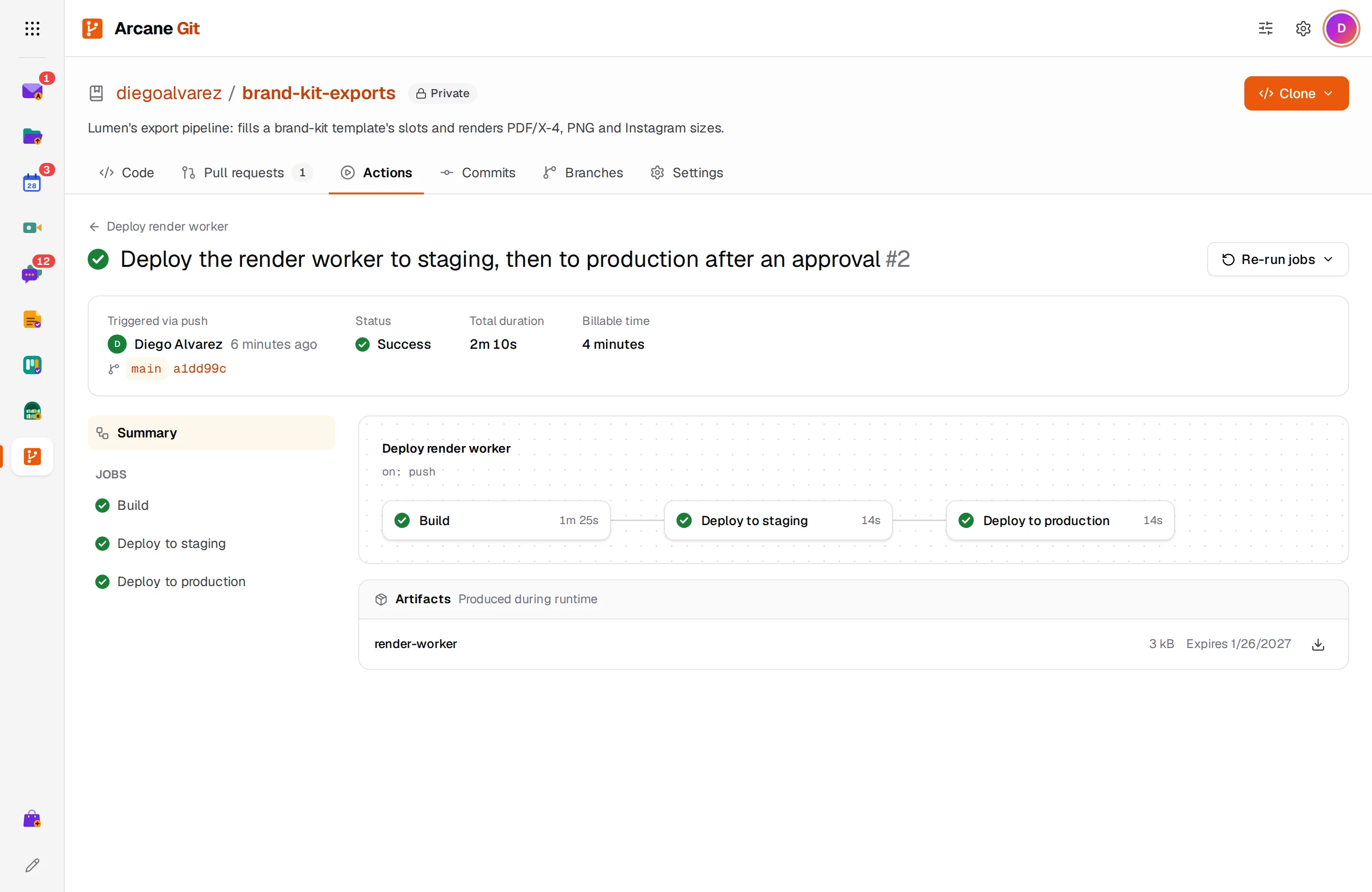Click the Diego Alvarez author name
Image resolution: width=1372 pixels, height=892 pixels.
click(178, 344)
